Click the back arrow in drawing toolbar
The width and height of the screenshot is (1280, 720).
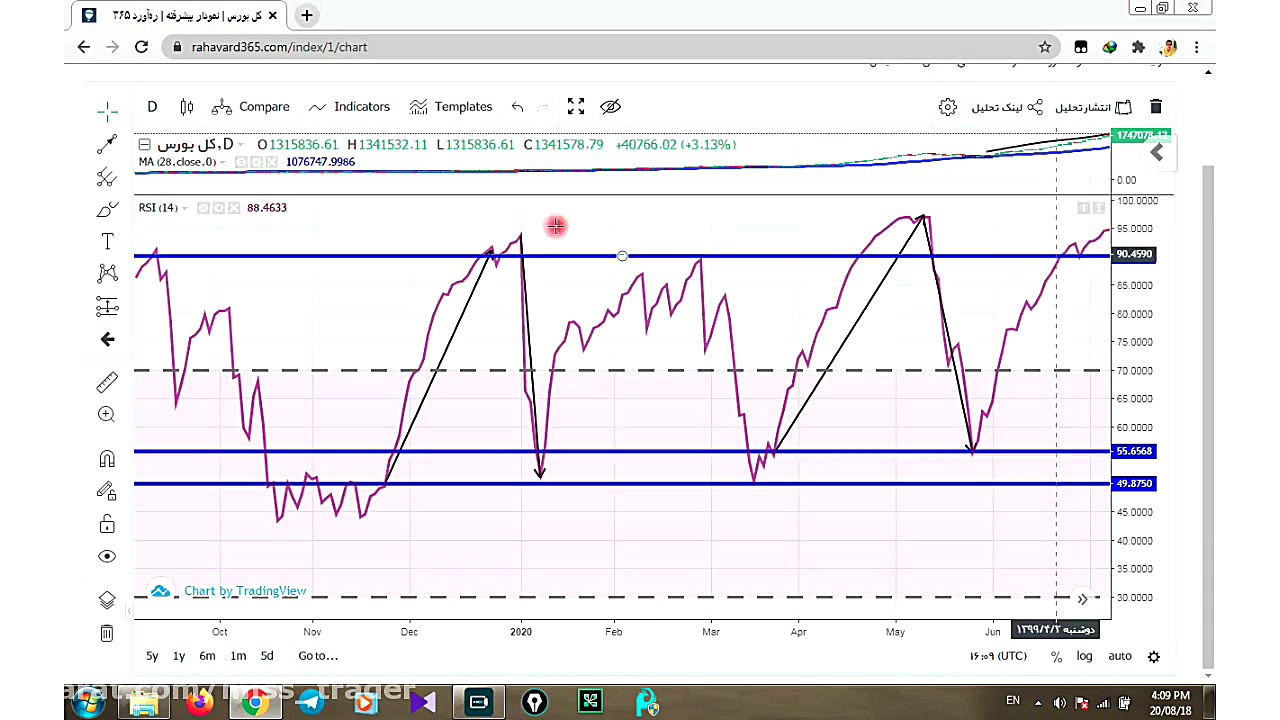coord(107,340)
